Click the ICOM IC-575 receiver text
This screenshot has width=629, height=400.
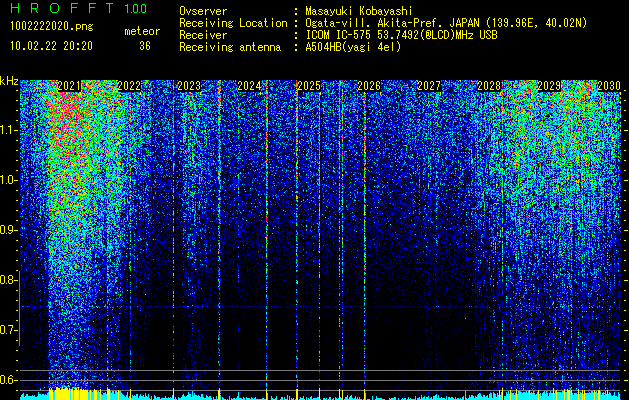[401, 35]
